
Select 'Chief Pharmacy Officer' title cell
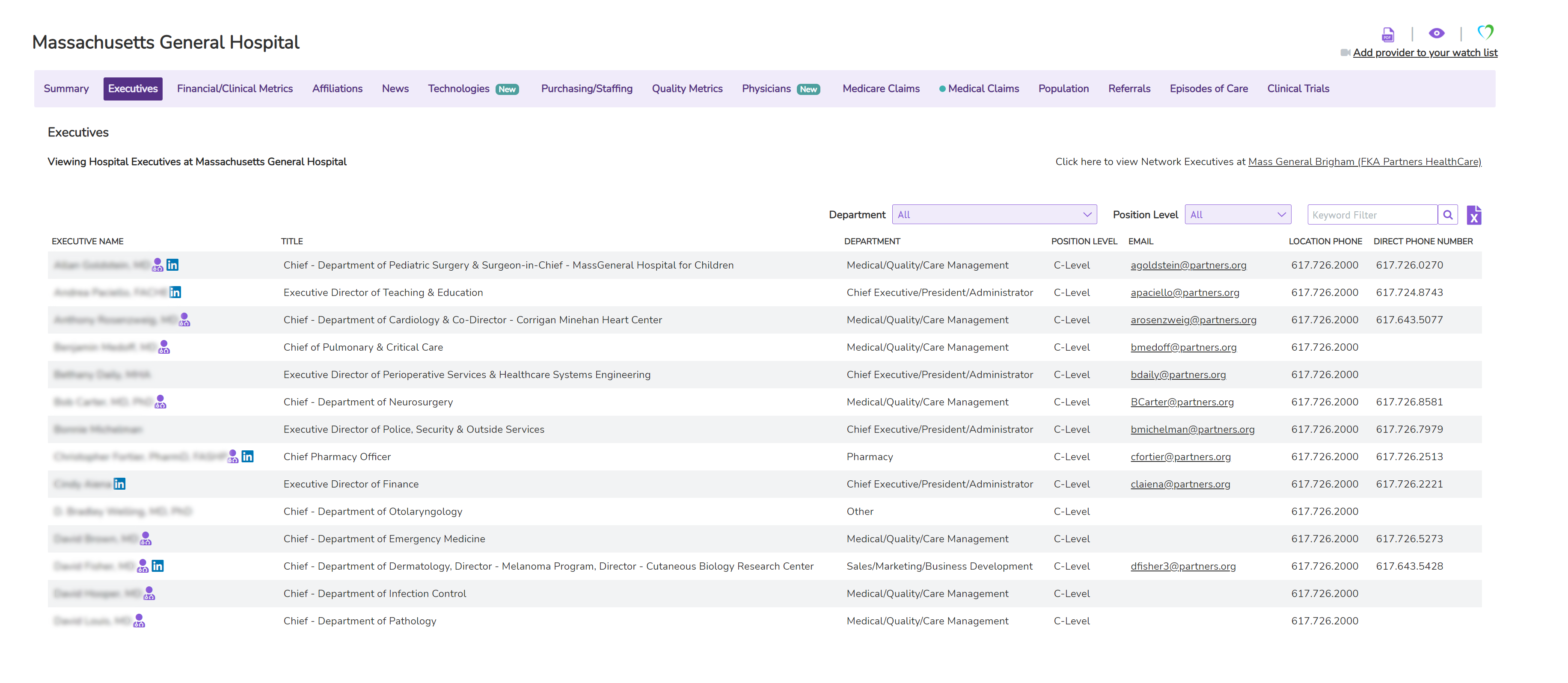[337, 457]
